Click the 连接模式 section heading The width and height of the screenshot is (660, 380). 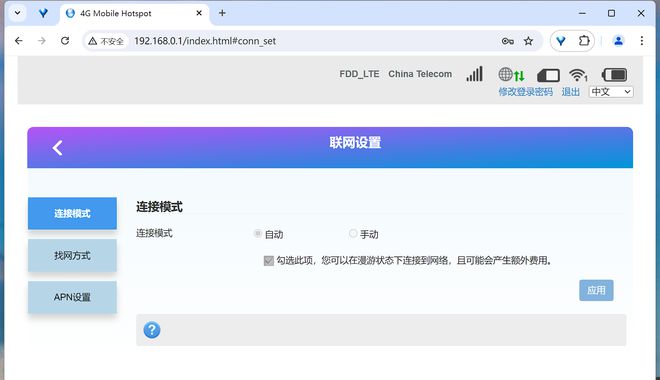[x=159, y=207]
